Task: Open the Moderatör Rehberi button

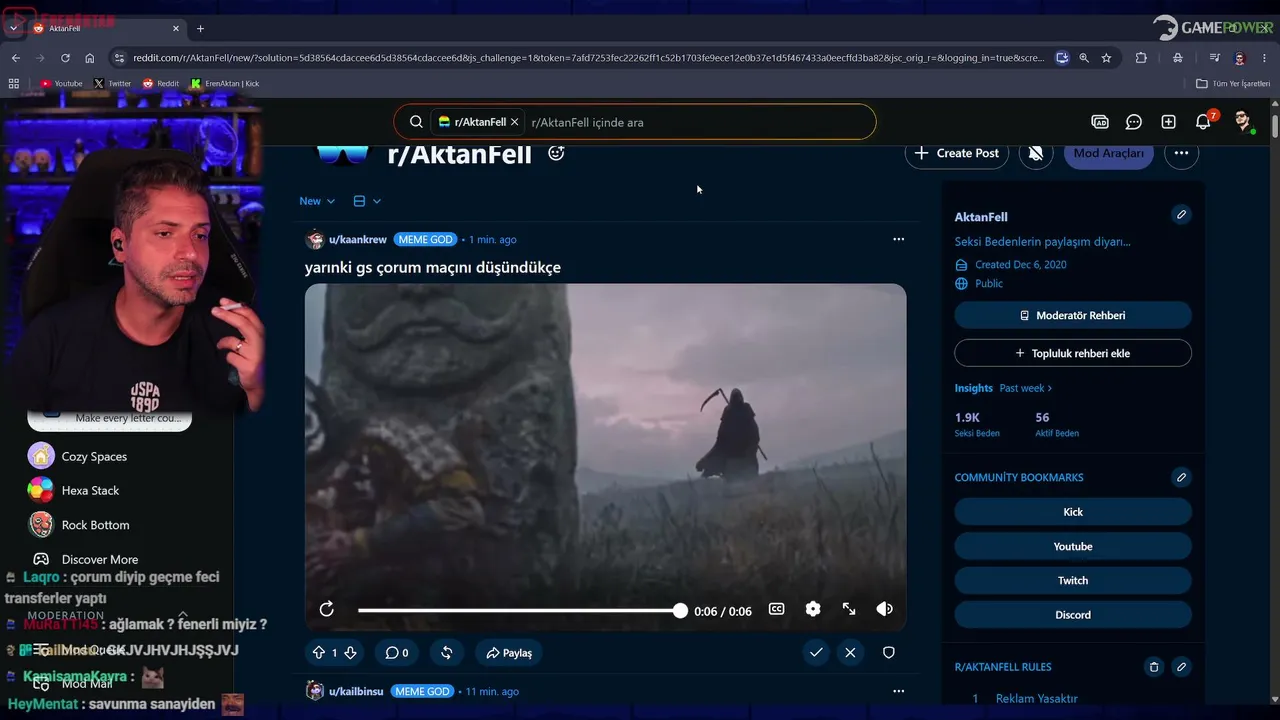Action: (1073, 315)
